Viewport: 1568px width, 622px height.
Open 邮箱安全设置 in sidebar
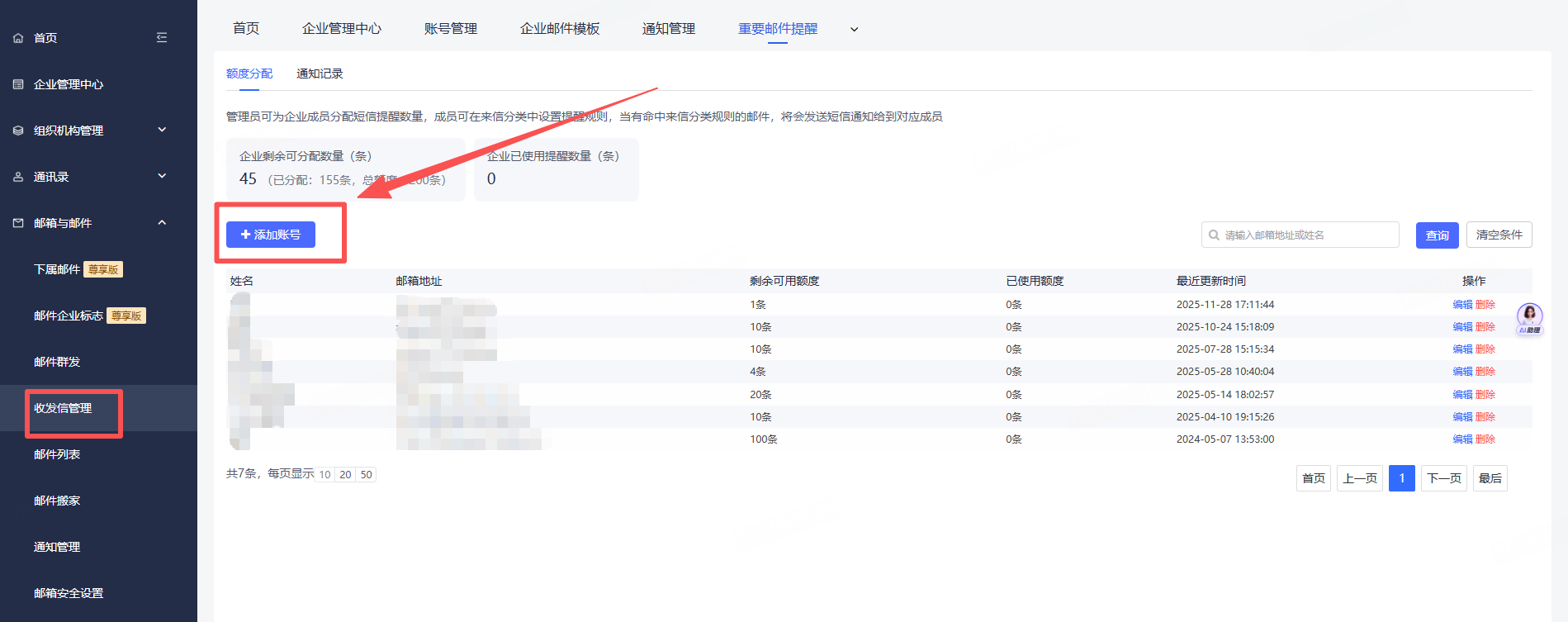[69, 593]
